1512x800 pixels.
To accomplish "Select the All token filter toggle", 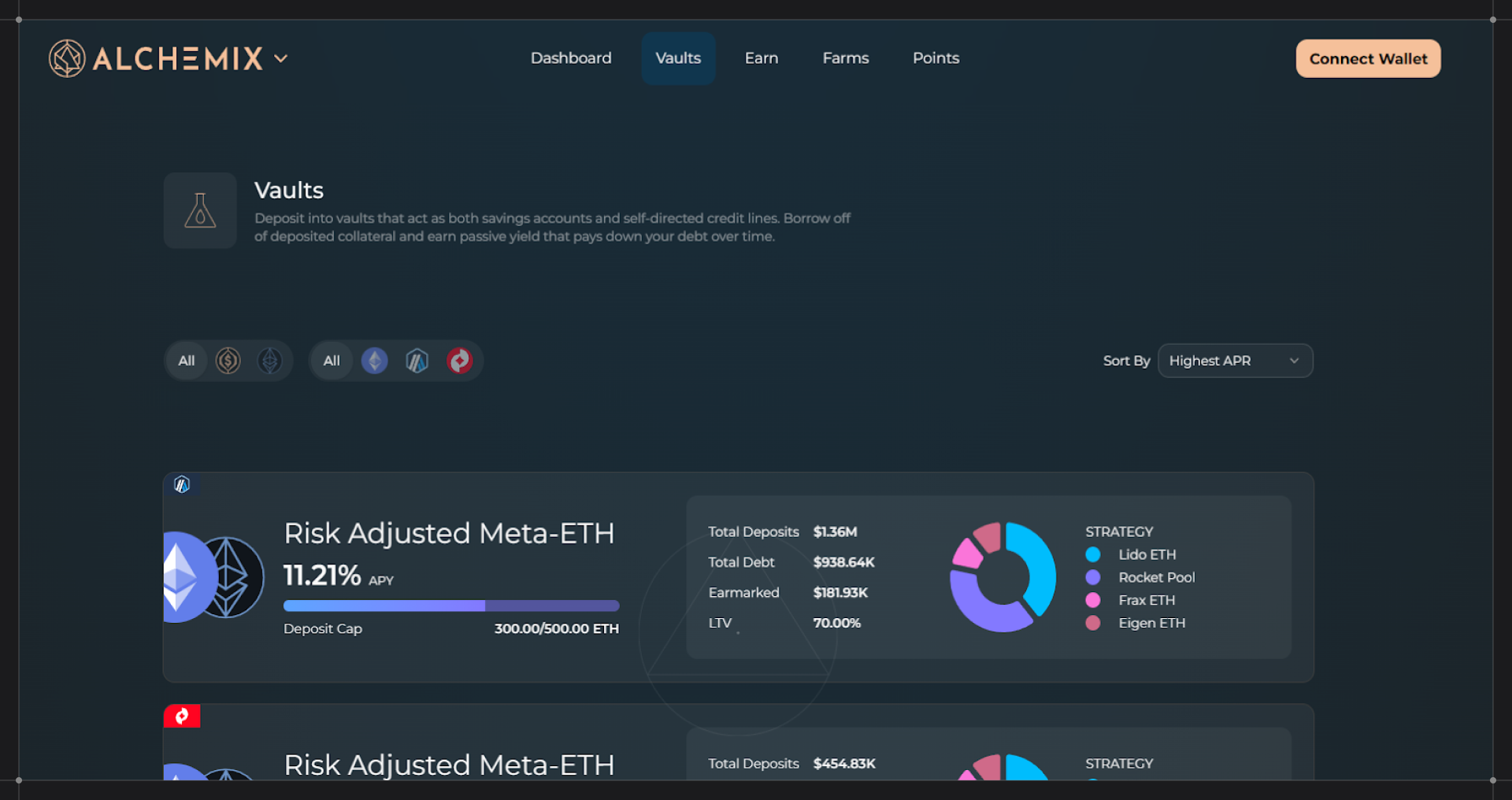I will tap(187, 361).
